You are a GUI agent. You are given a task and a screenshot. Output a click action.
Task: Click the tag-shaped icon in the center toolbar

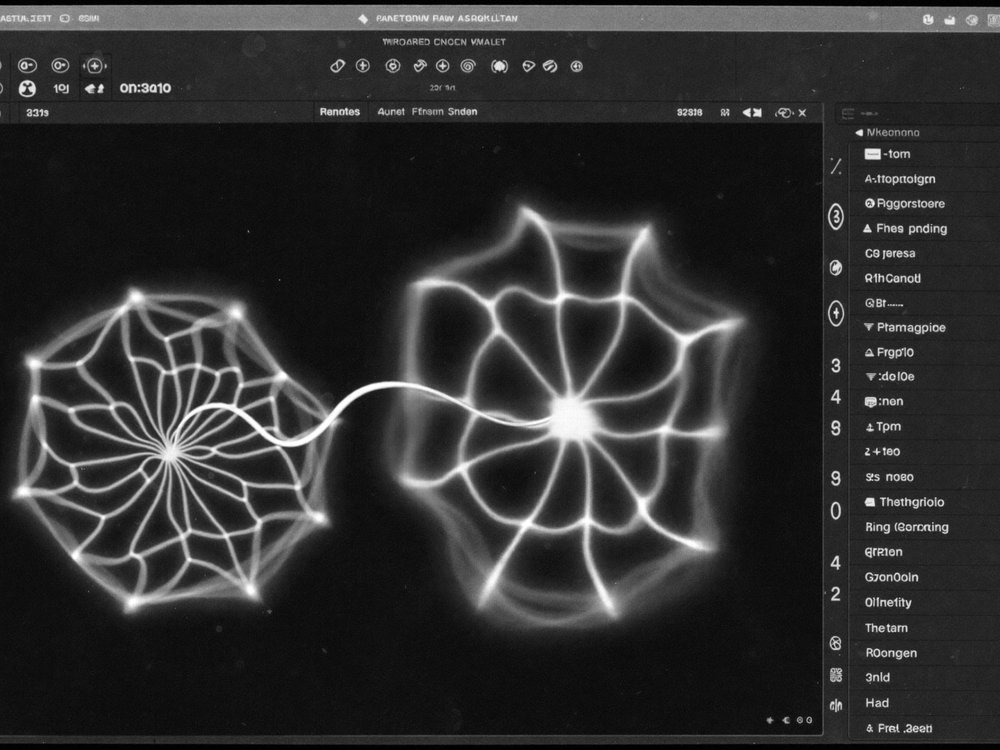(x=528, y=66)
